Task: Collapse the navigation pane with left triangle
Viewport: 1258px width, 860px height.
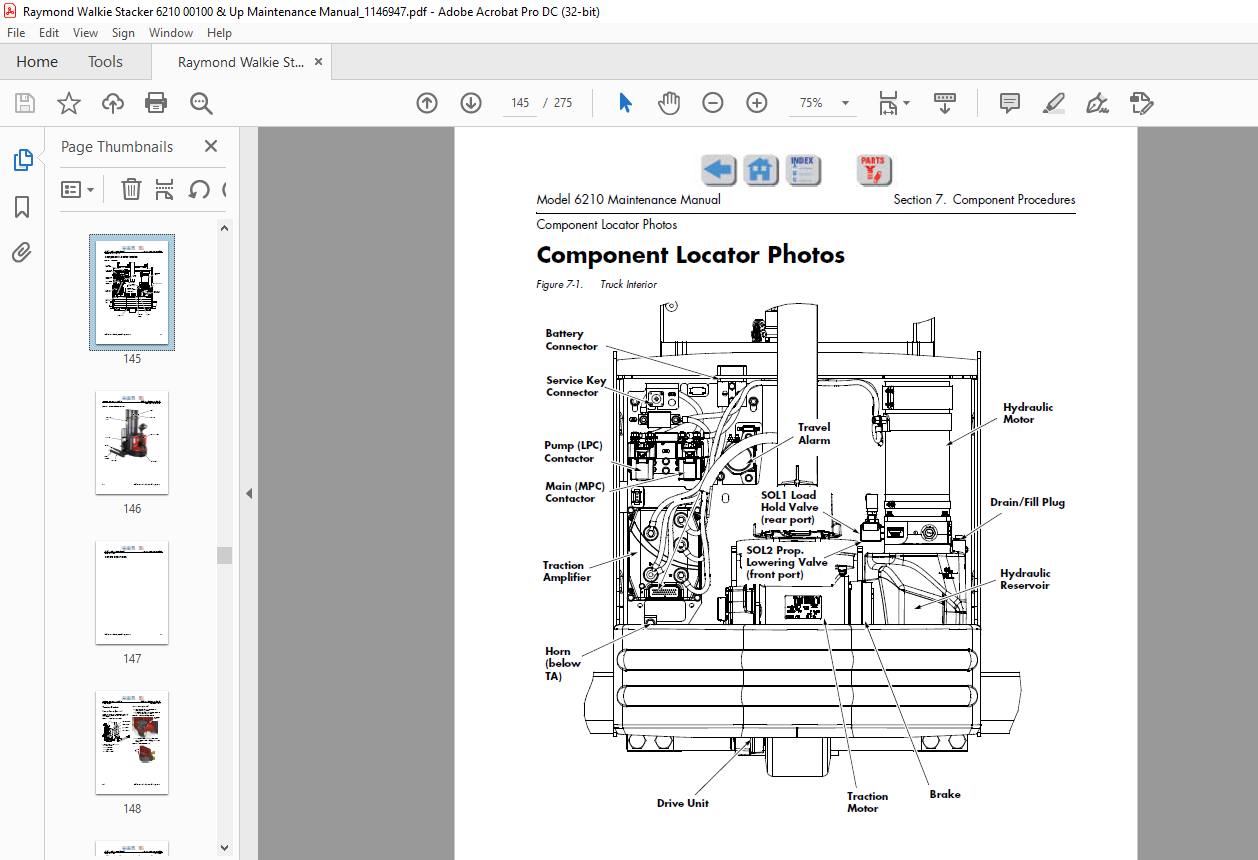Action: pos(249,493)
